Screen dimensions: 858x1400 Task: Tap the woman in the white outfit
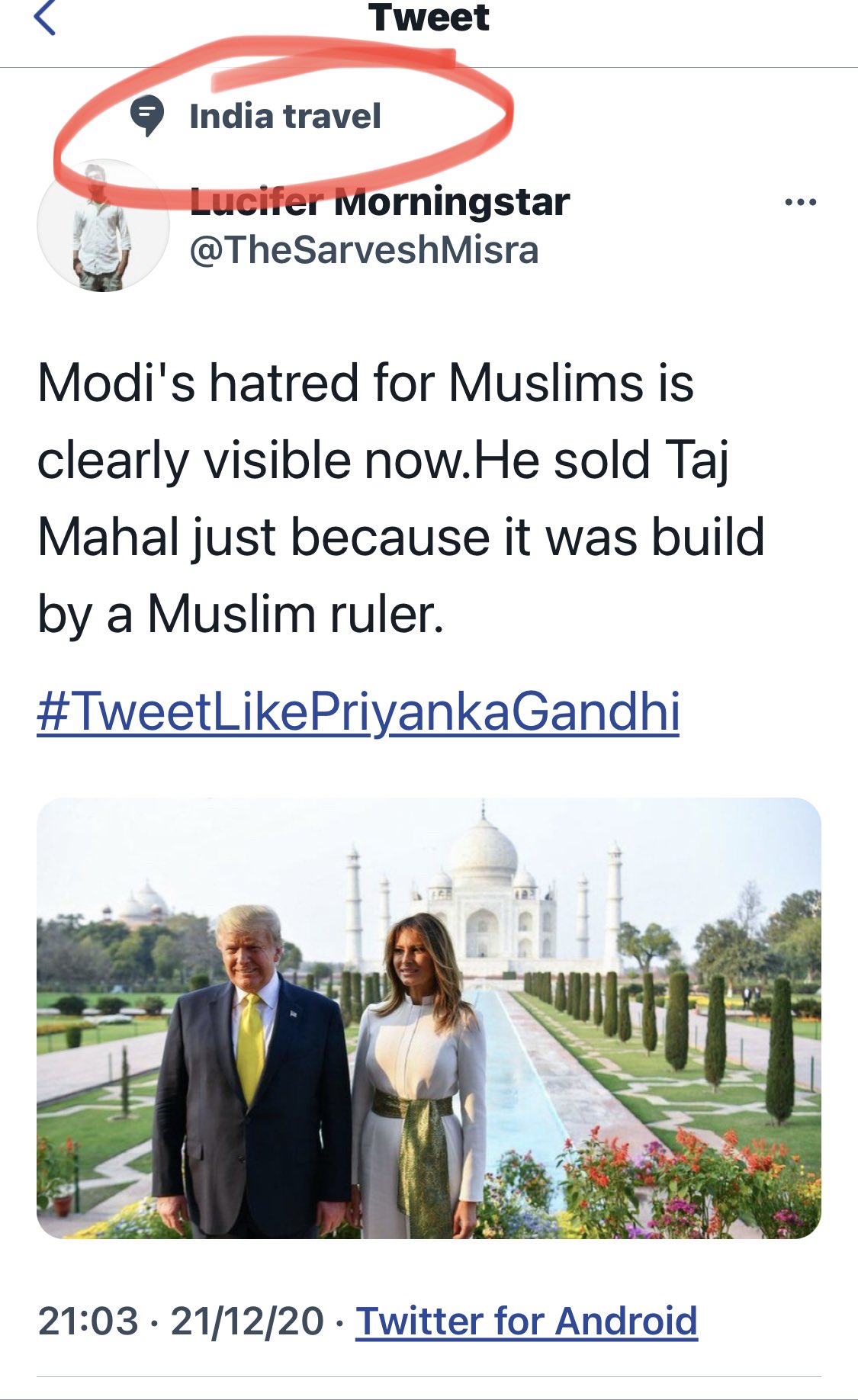(418, 1075)
